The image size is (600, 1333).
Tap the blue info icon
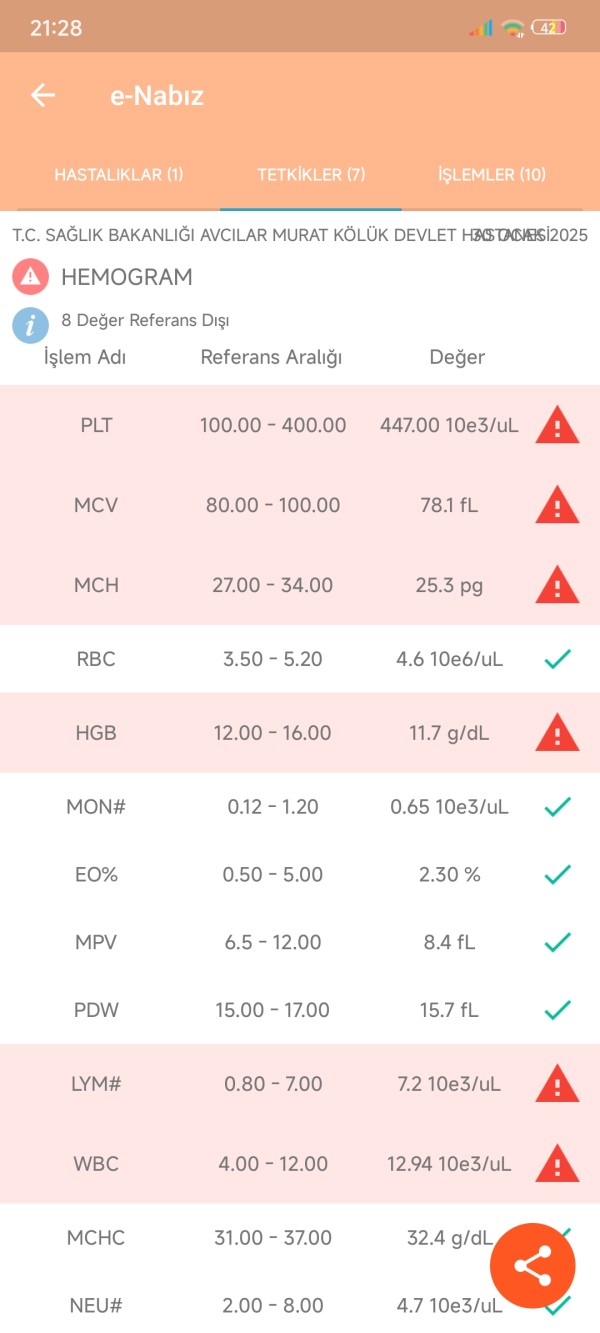pyautogui.click(x=30, y=324)
